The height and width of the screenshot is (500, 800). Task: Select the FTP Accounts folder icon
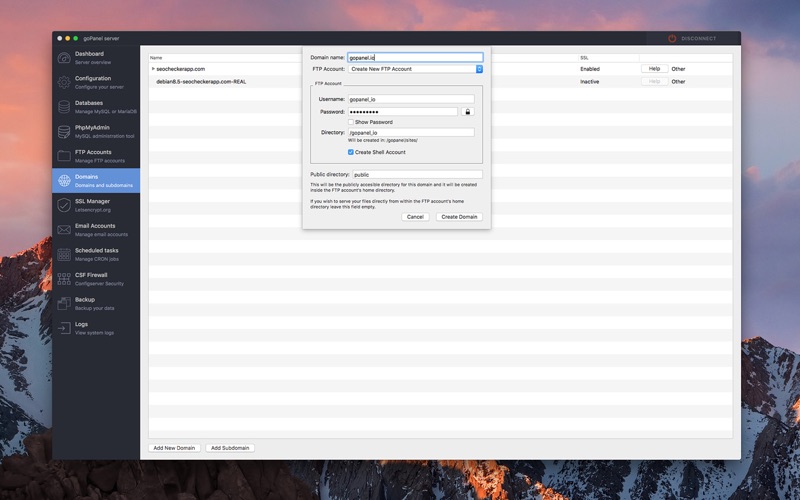[x=64, y=156]
